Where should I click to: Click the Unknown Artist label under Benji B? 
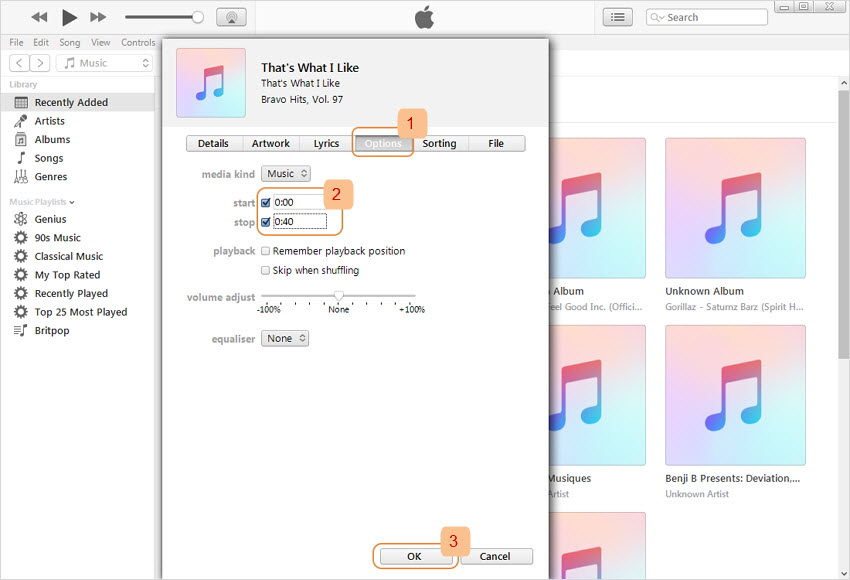pyautogui.click(x=697, y=494)
